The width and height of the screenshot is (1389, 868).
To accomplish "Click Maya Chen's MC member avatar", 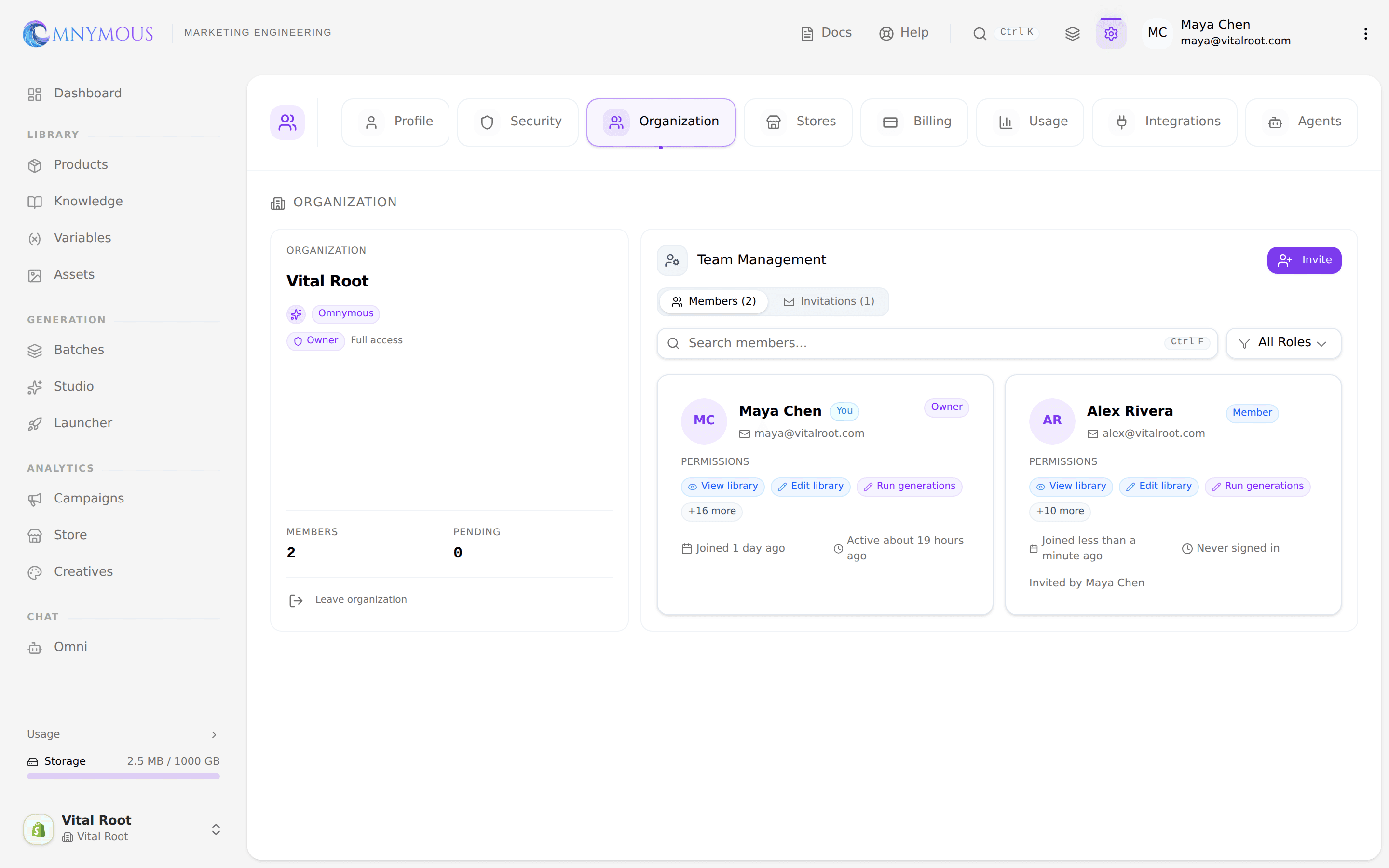I will 704,421.
